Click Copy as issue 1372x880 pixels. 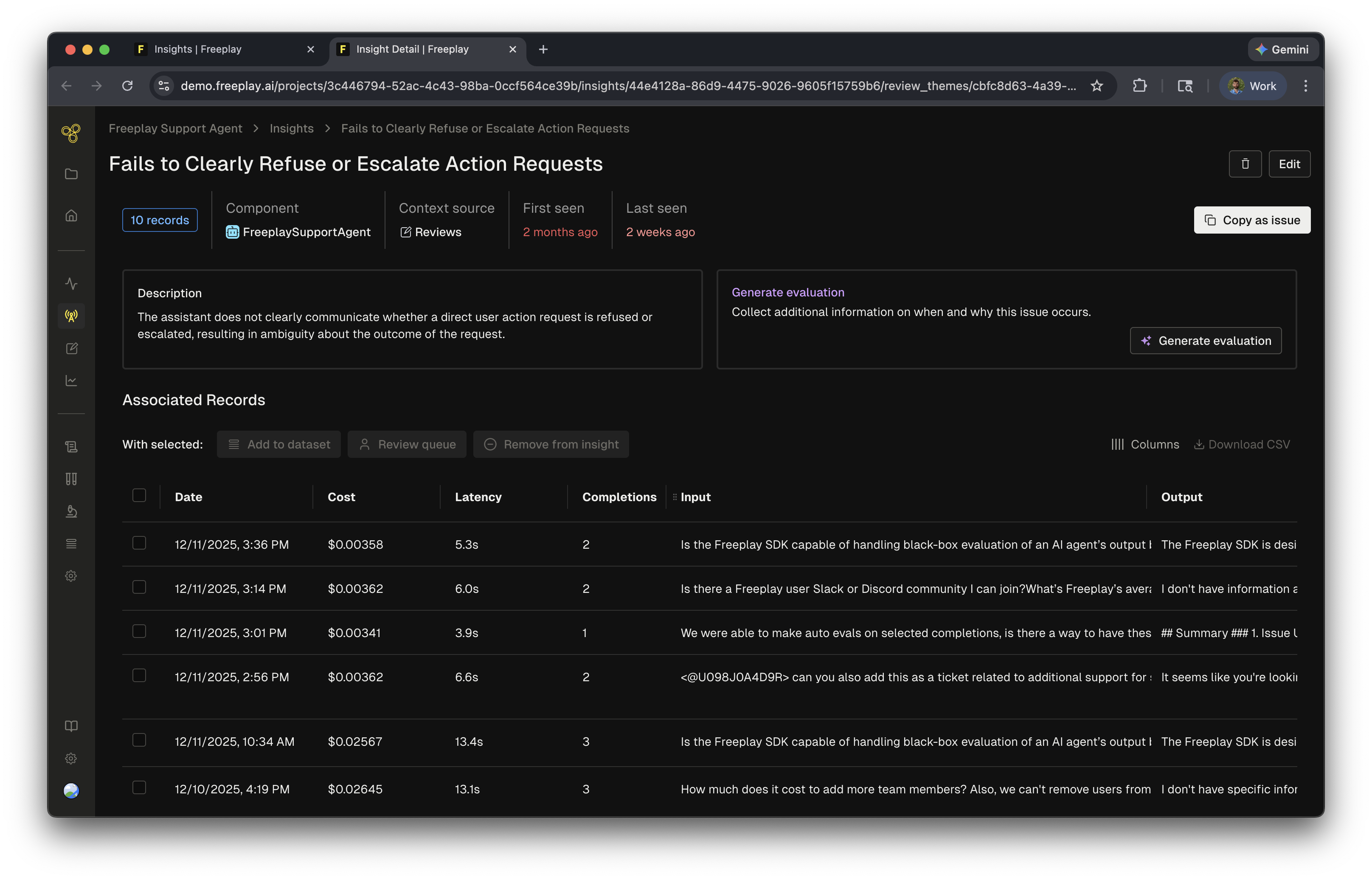click(1251, 220)
